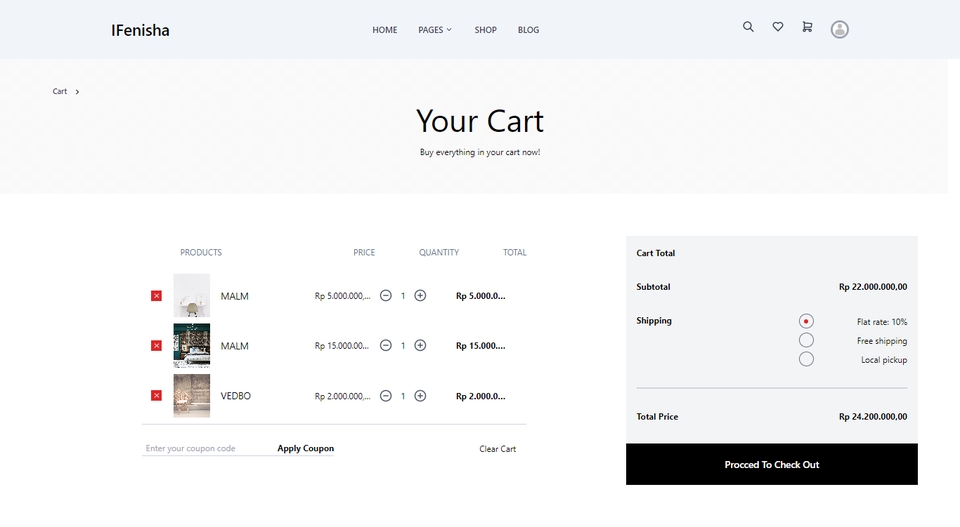Open the wishlist heart icon
Image resolution: width=960 pixels, height=527 pixels.
(778, 27)
